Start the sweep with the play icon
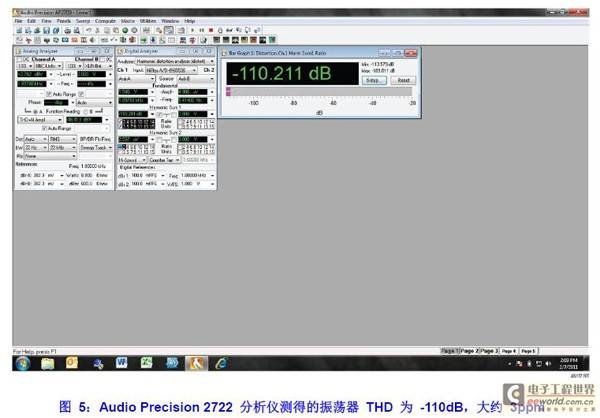600x418 pixels. click(192, 30)
